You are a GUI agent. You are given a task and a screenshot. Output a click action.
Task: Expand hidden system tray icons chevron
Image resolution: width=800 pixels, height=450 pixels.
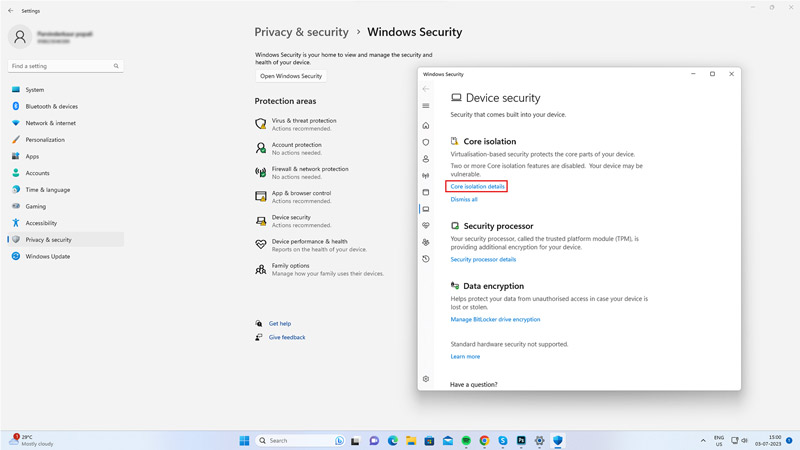703,440
